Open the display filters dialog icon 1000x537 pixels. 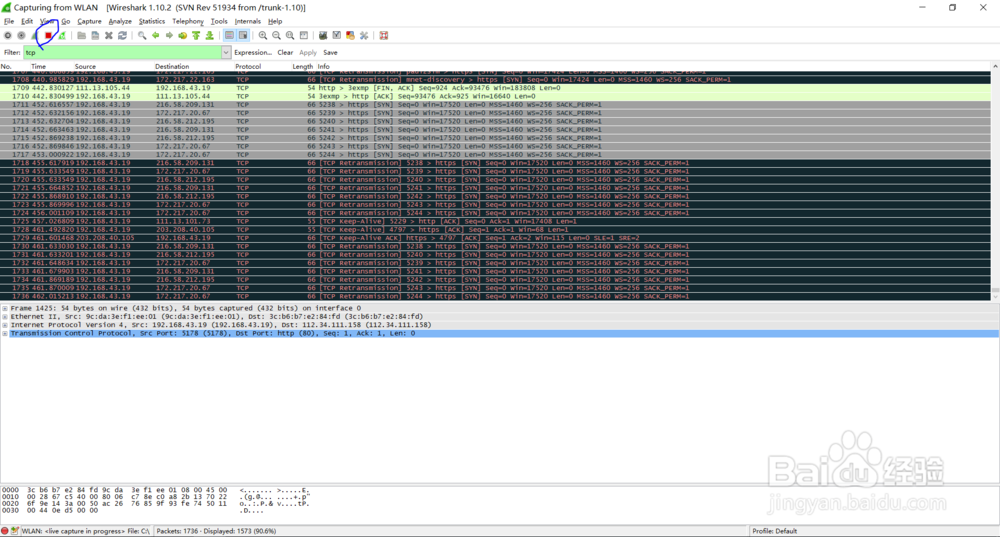pos(337,36)
